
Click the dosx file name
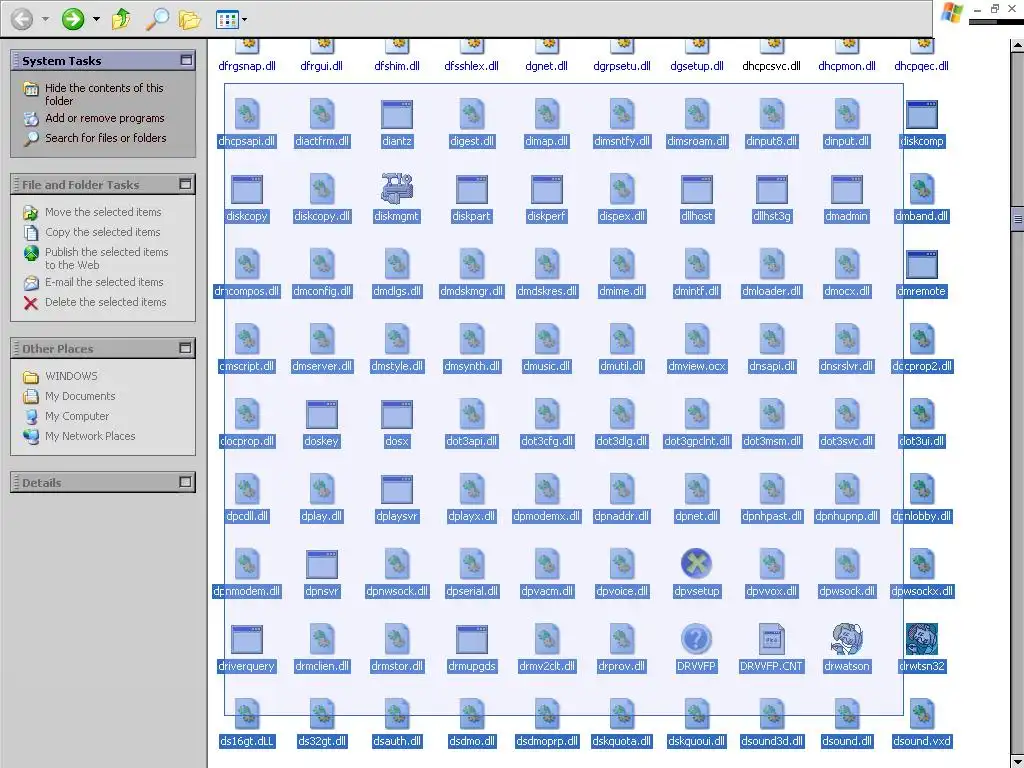tap(396, 441)
